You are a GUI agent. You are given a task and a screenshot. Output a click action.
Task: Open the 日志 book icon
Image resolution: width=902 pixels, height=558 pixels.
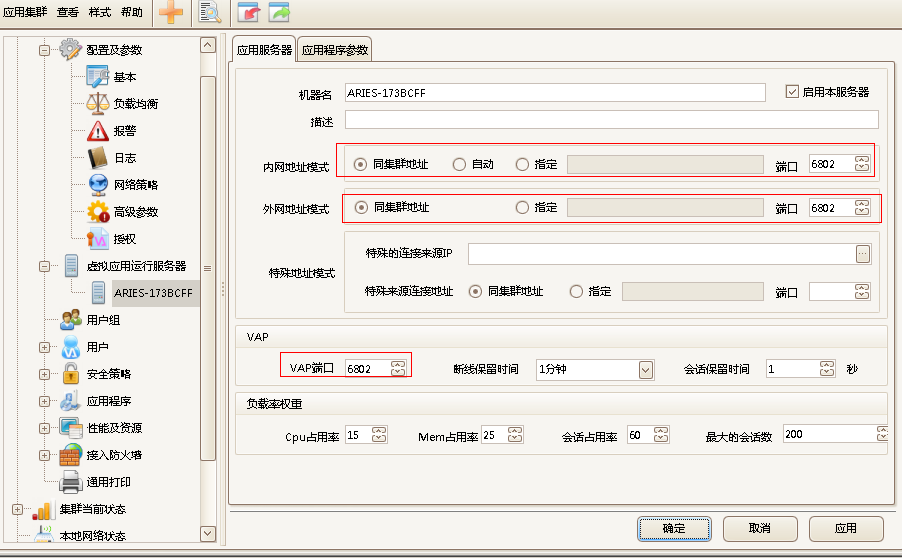coord(98,158)
